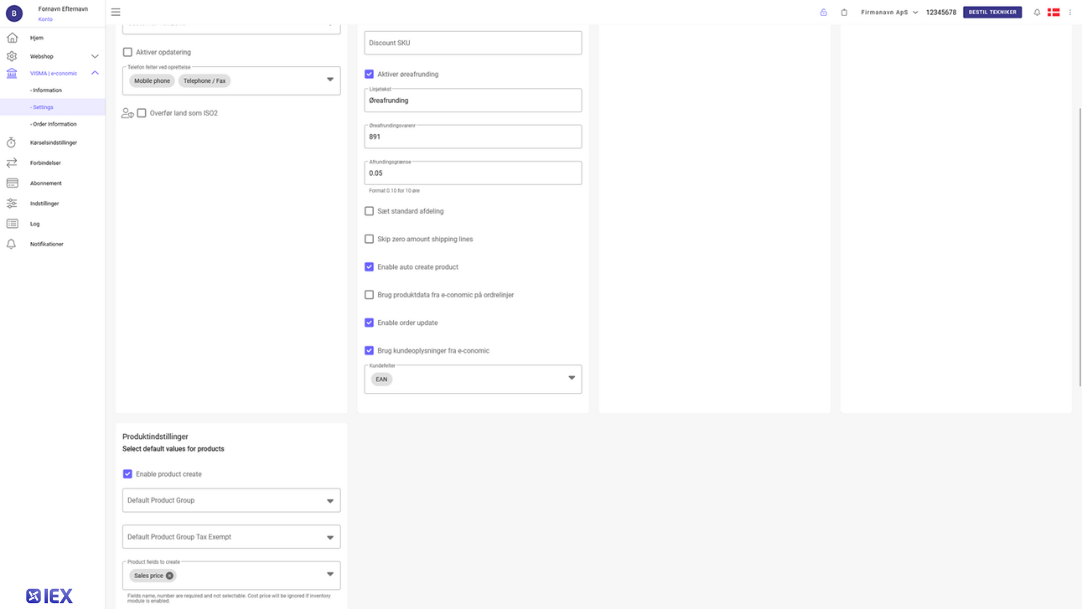
Task: Click the BESTIL TEKNIKER button
Action: (991, 11)
